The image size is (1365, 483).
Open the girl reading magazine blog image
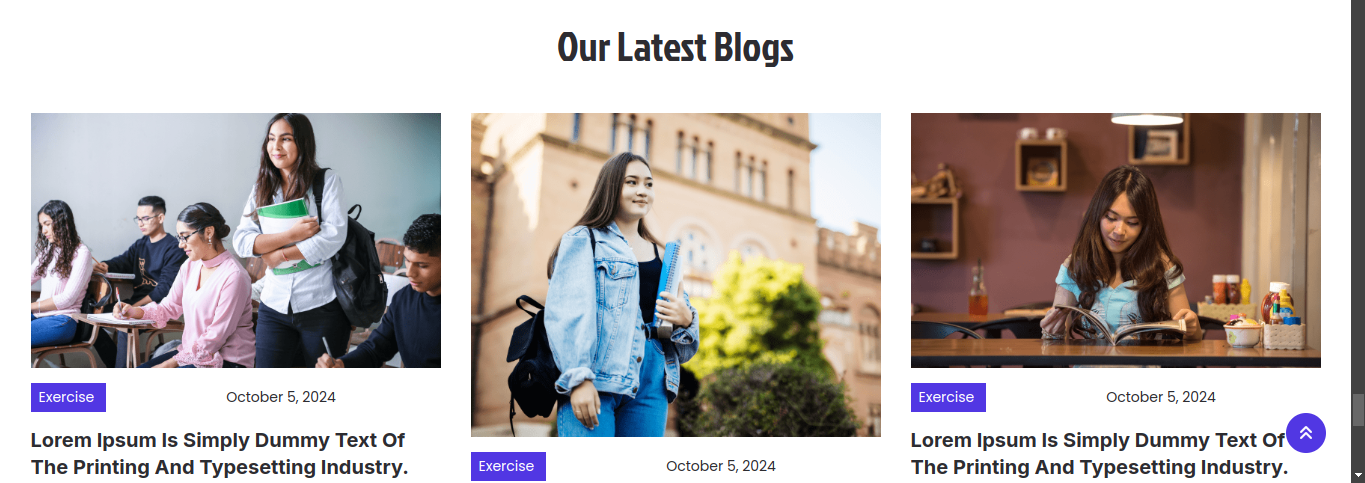click(x=1116, y=240)
